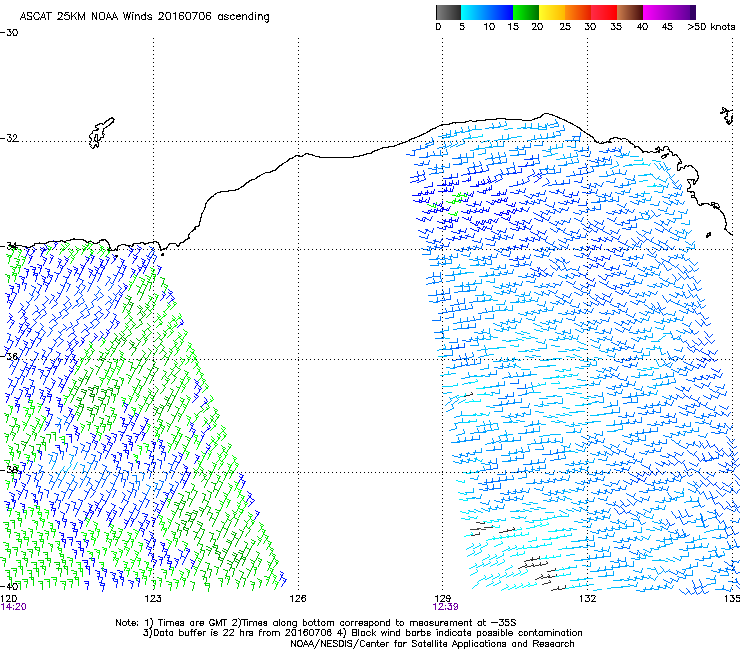Screen dimensions: 740x650
Task: Click the gray 0-5 knots color swatch
Action: (448, 12)
